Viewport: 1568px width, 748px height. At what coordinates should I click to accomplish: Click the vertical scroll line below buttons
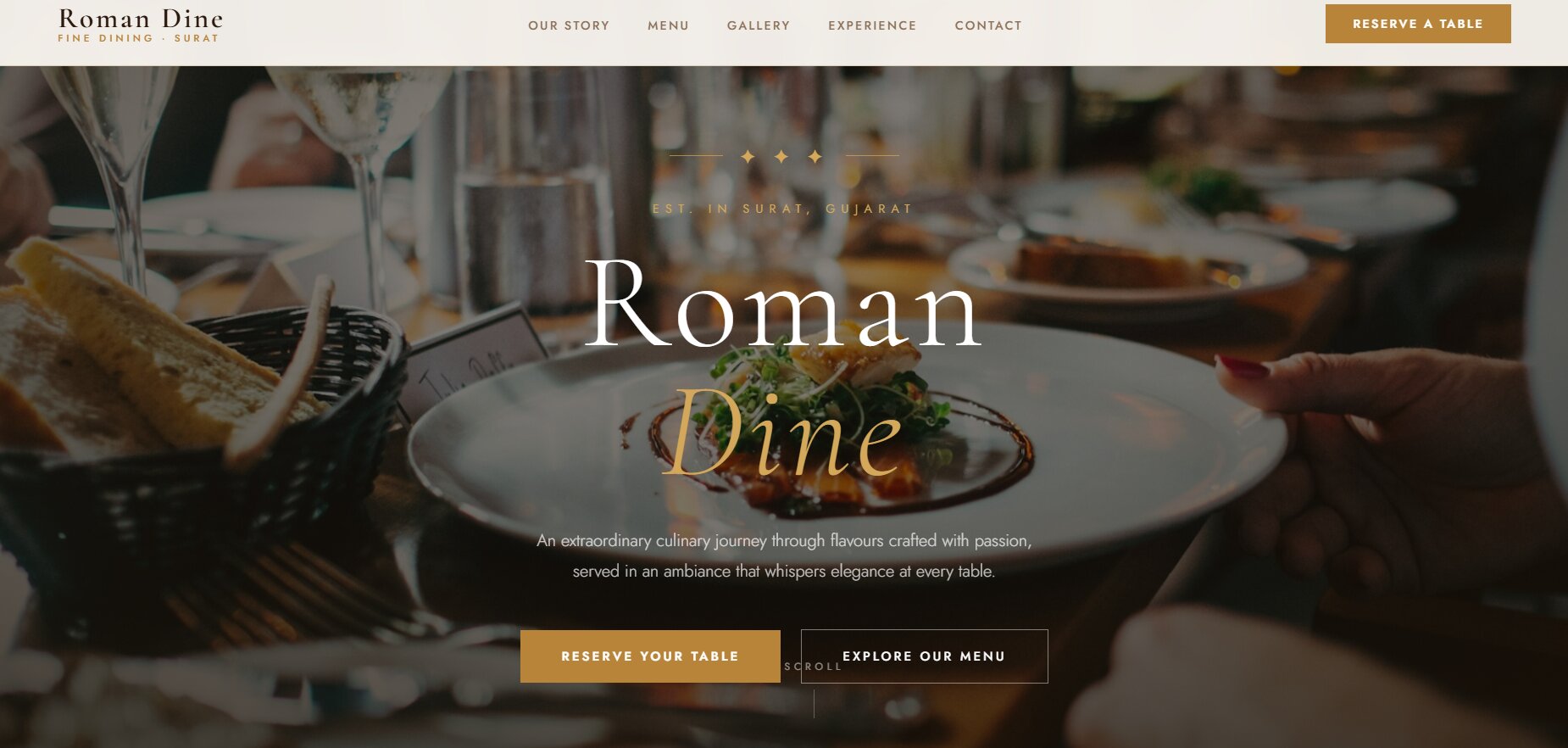click(814, 704)
